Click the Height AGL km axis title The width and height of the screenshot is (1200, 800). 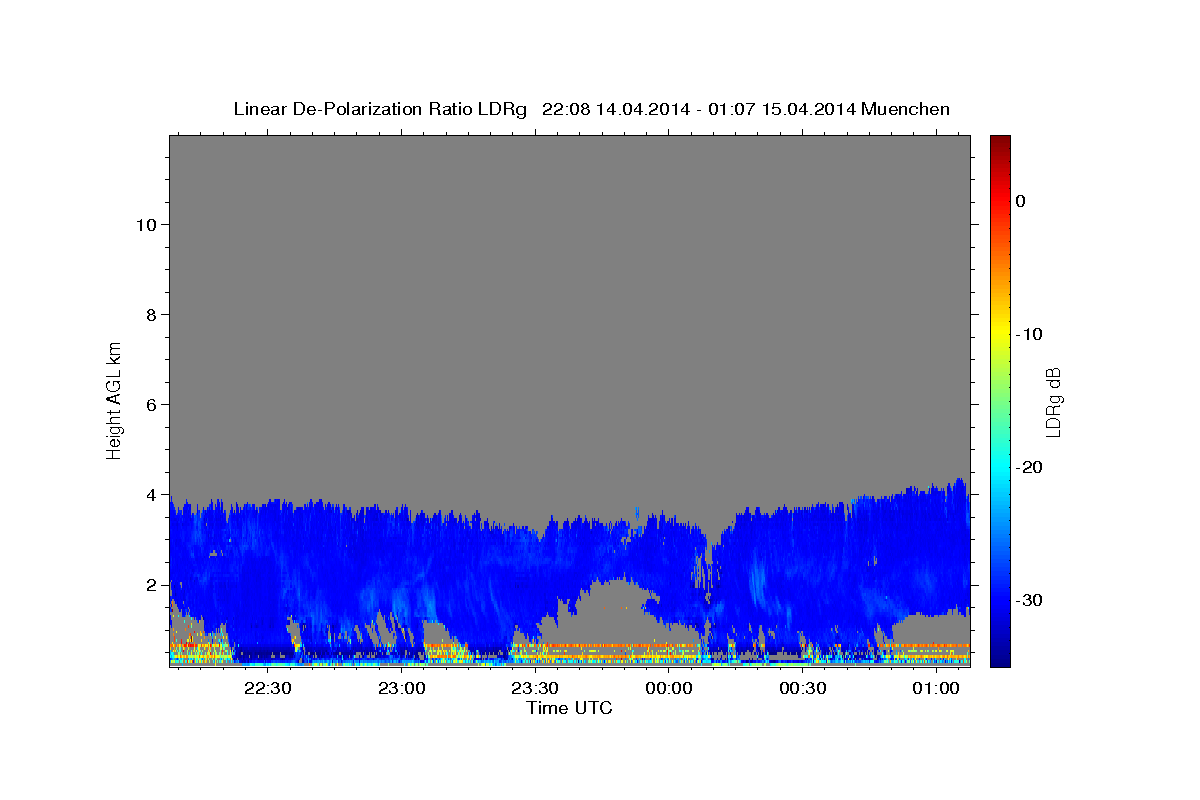click(114, 400)
